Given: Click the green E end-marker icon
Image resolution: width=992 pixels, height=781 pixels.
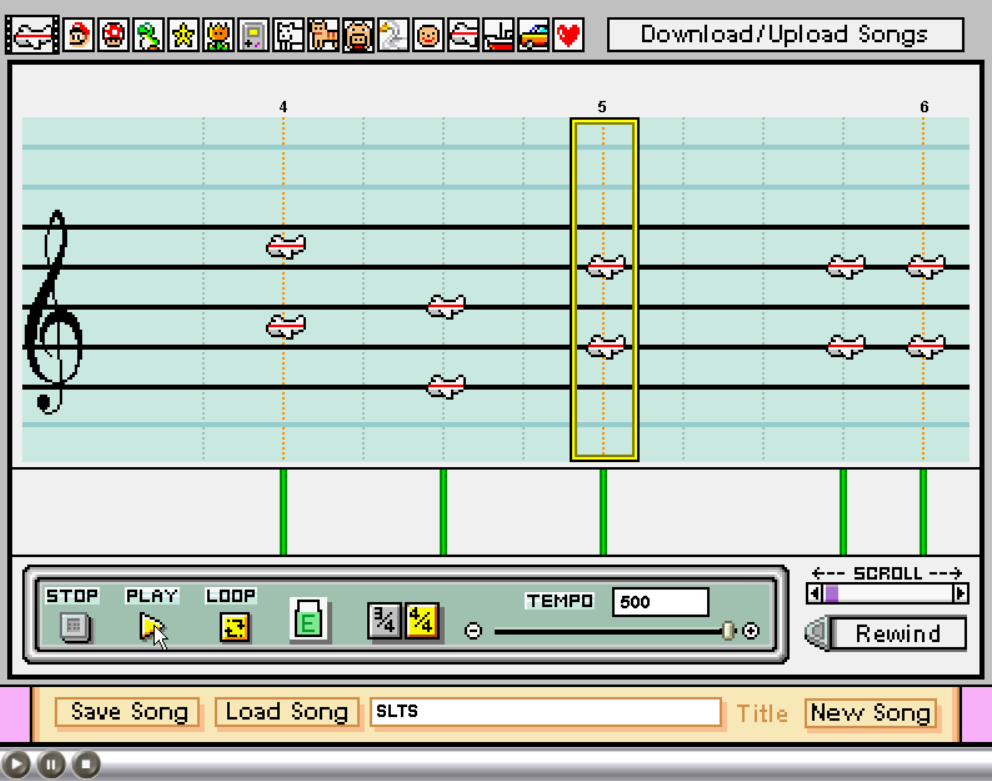Looking at the screenshot, I should (x=308, y=620).
